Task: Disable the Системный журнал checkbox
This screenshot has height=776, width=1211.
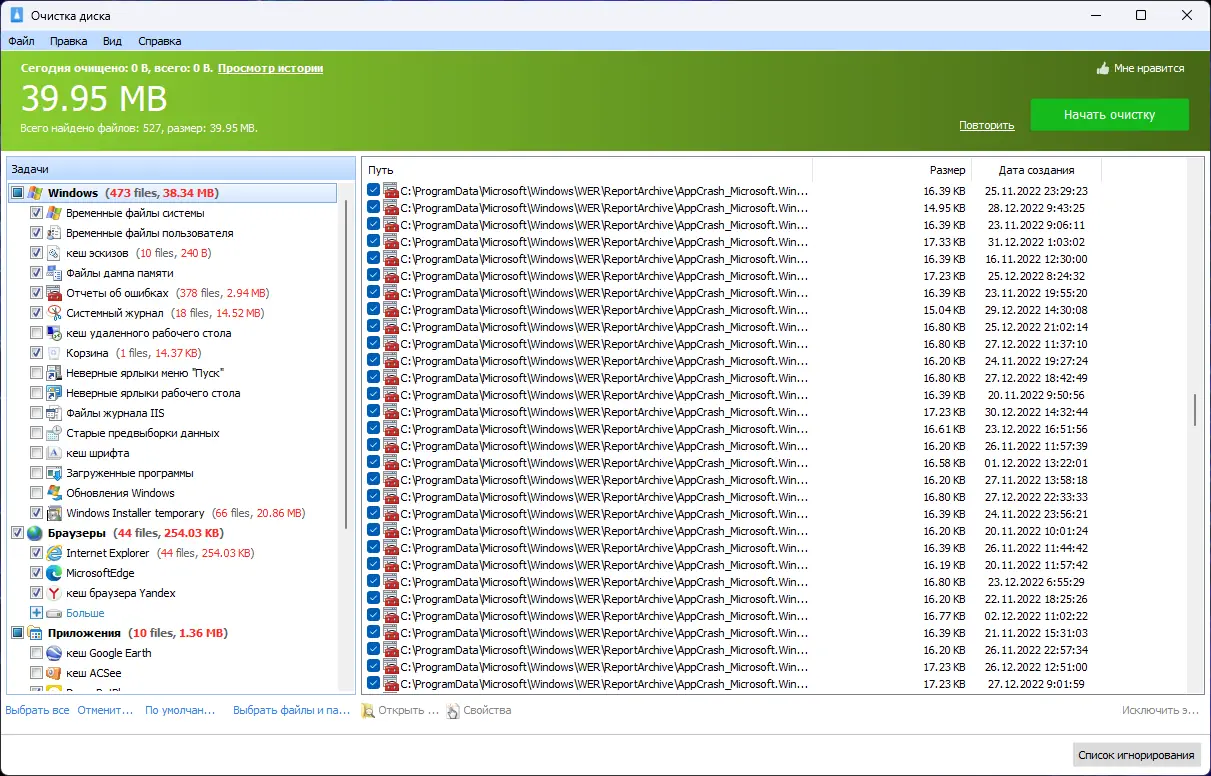Action: coord(34,313)
